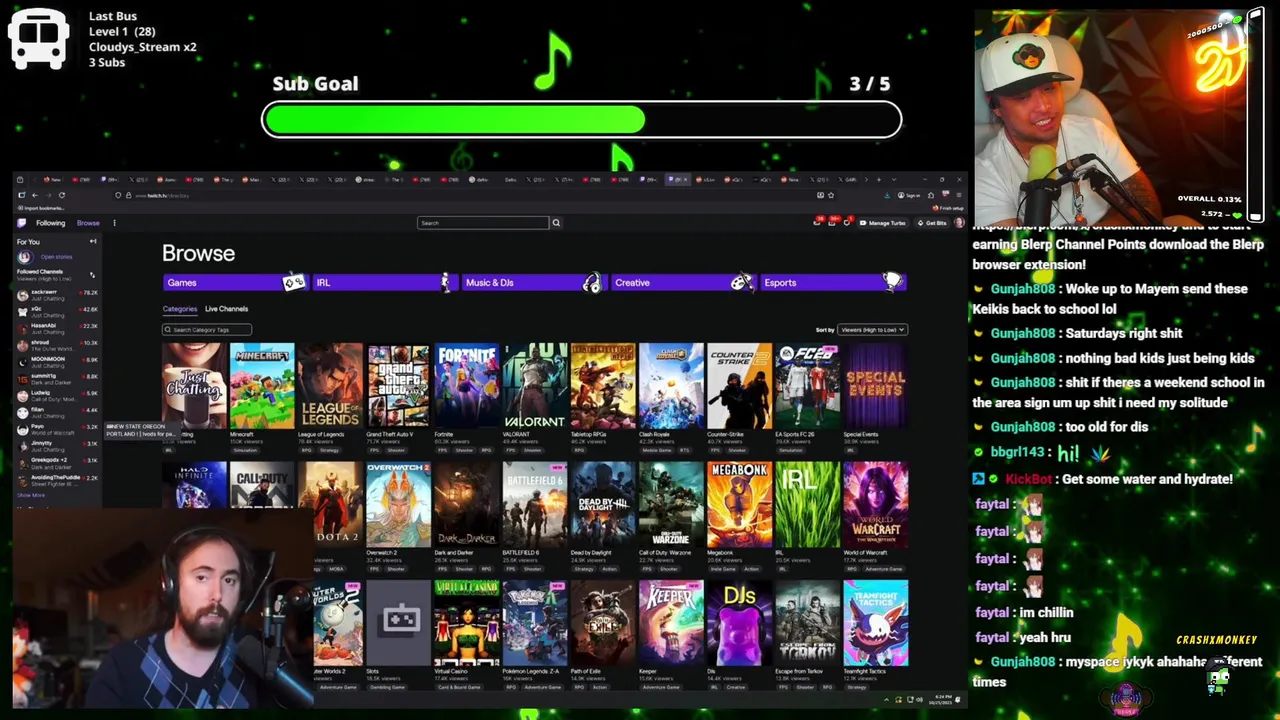1280x720 pixels.
Task: Open the League of Legends thumbnail
Action: pos(330,386)
